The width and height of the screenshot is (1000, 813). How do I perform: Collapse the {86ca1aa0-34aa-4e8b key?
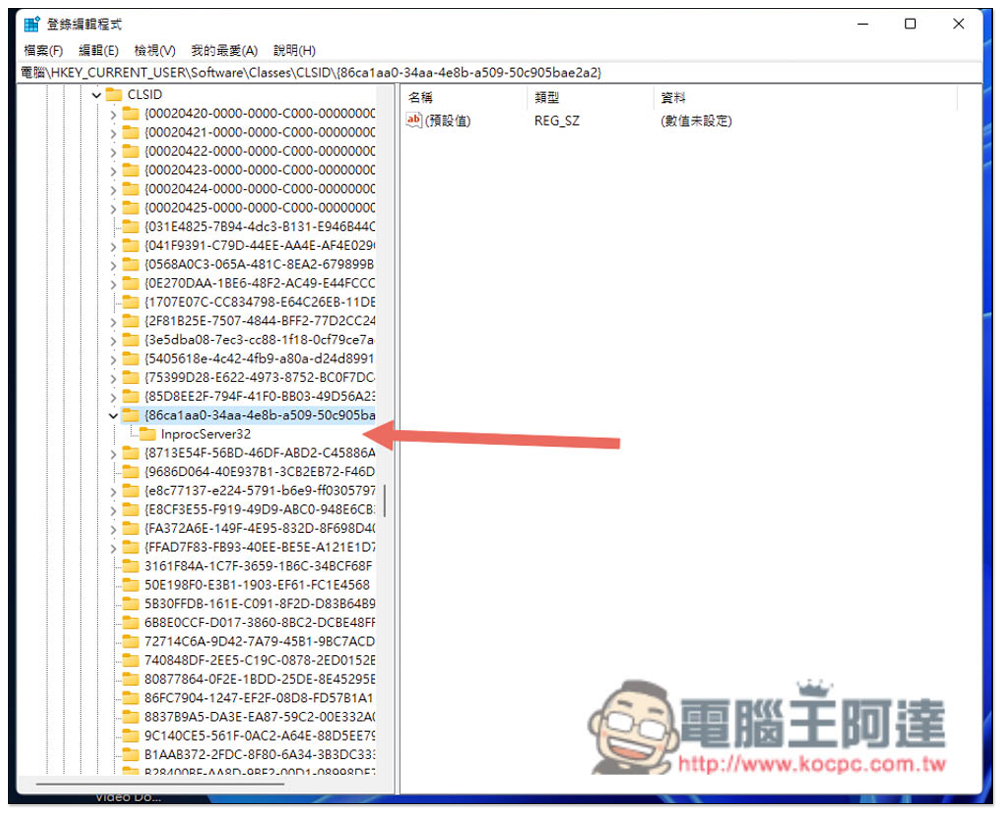[113, 416]
